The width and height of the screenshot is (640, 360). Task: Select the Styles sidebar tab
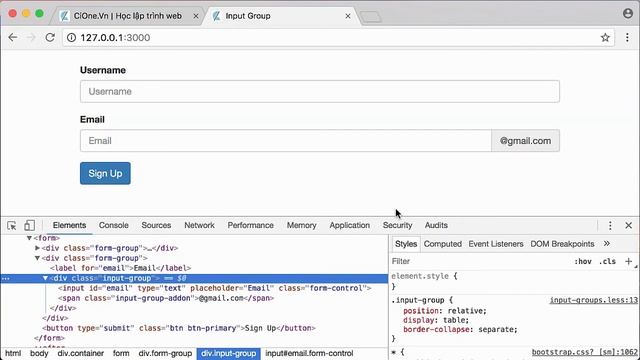click(x=406, y=244)
